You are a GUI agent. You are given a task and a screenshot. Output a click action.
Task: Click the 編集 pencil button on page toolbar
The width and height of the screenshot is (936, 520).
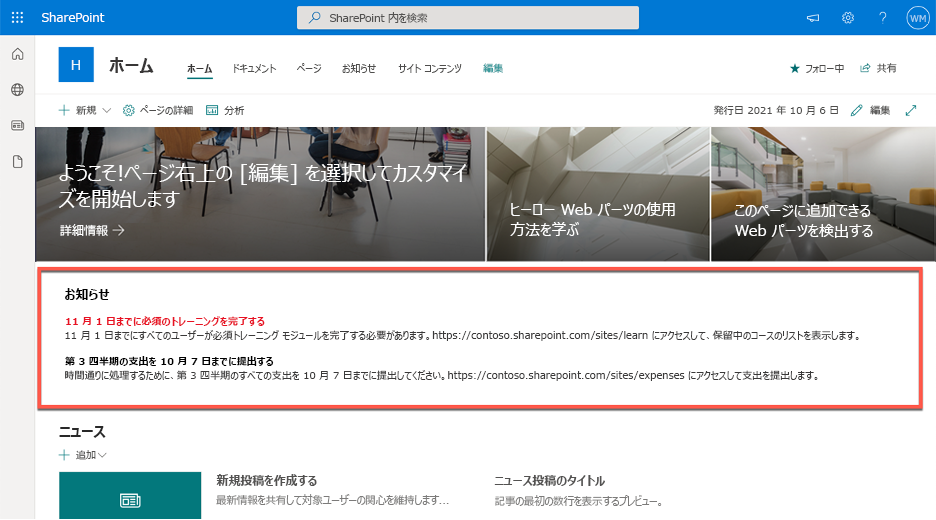[870, 110]
